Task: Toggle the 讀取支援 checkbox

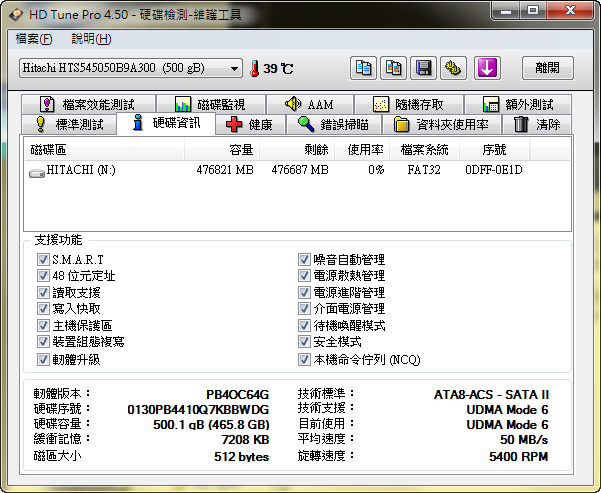Action: coord(43,293)
